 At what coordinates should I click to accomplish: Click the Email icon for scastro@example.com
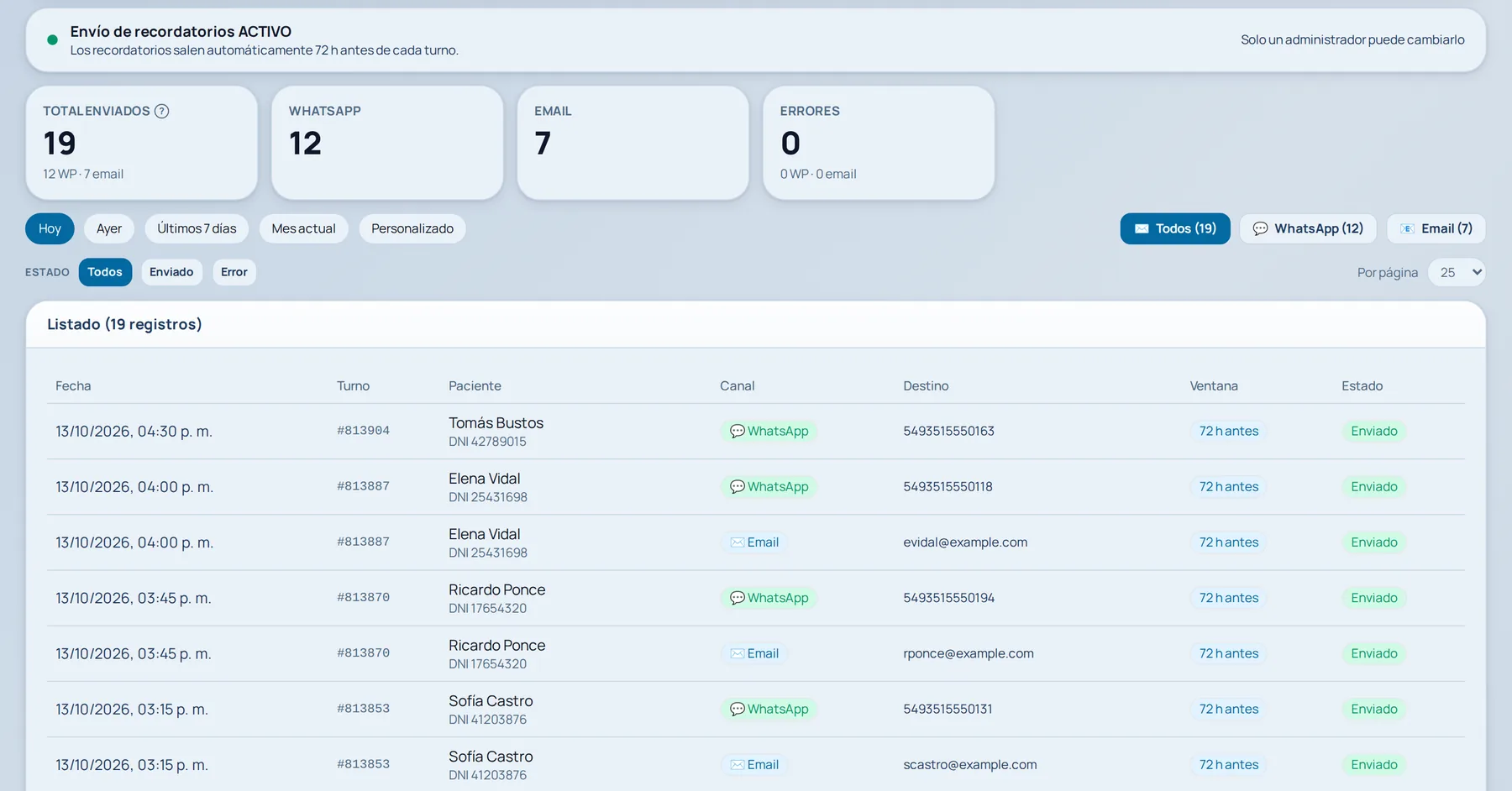pyautogui.click(x=738, y=764)
